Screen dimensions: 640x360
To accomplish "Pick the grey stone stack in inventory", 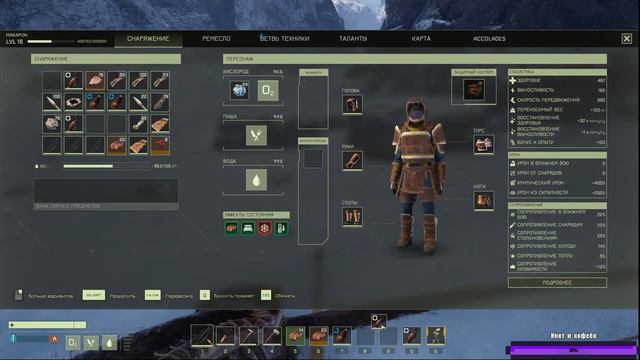I will click(52, 124).
